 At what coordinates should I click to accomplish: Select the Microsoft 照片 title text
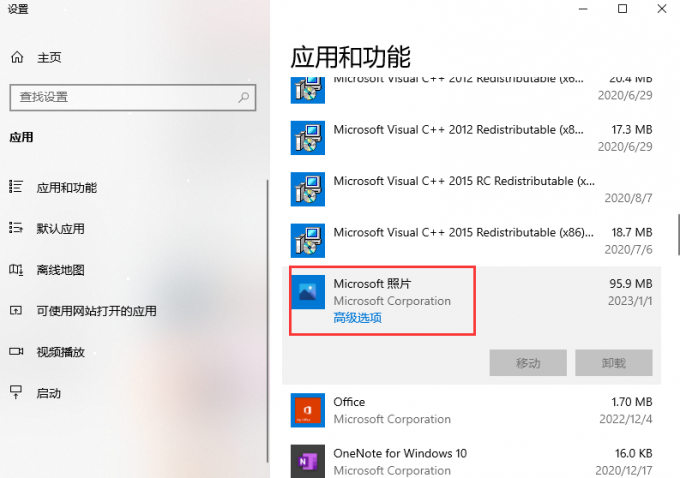pyautogui.click(x=372, y=284)
